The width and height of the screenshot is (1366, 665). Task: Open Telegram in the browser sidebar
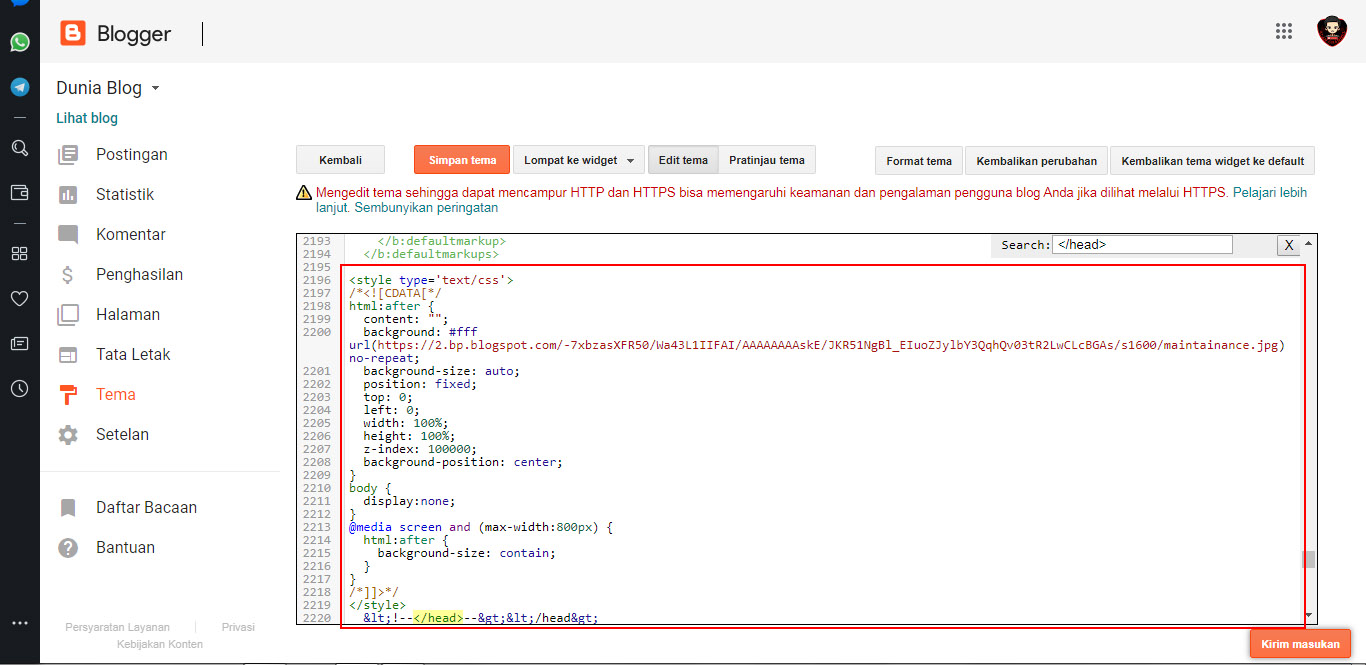[x=19, y=87]
